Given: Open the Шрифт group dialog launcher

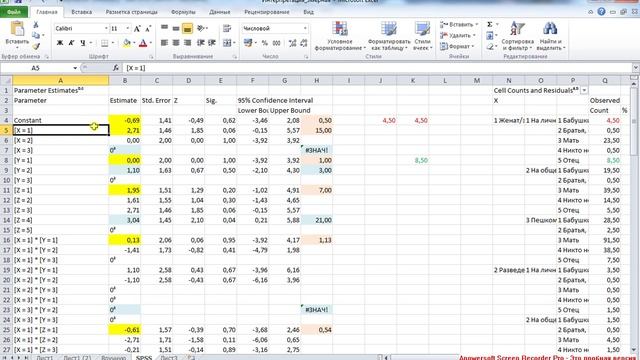Looking at the screenshot, I should coord(151,57).
